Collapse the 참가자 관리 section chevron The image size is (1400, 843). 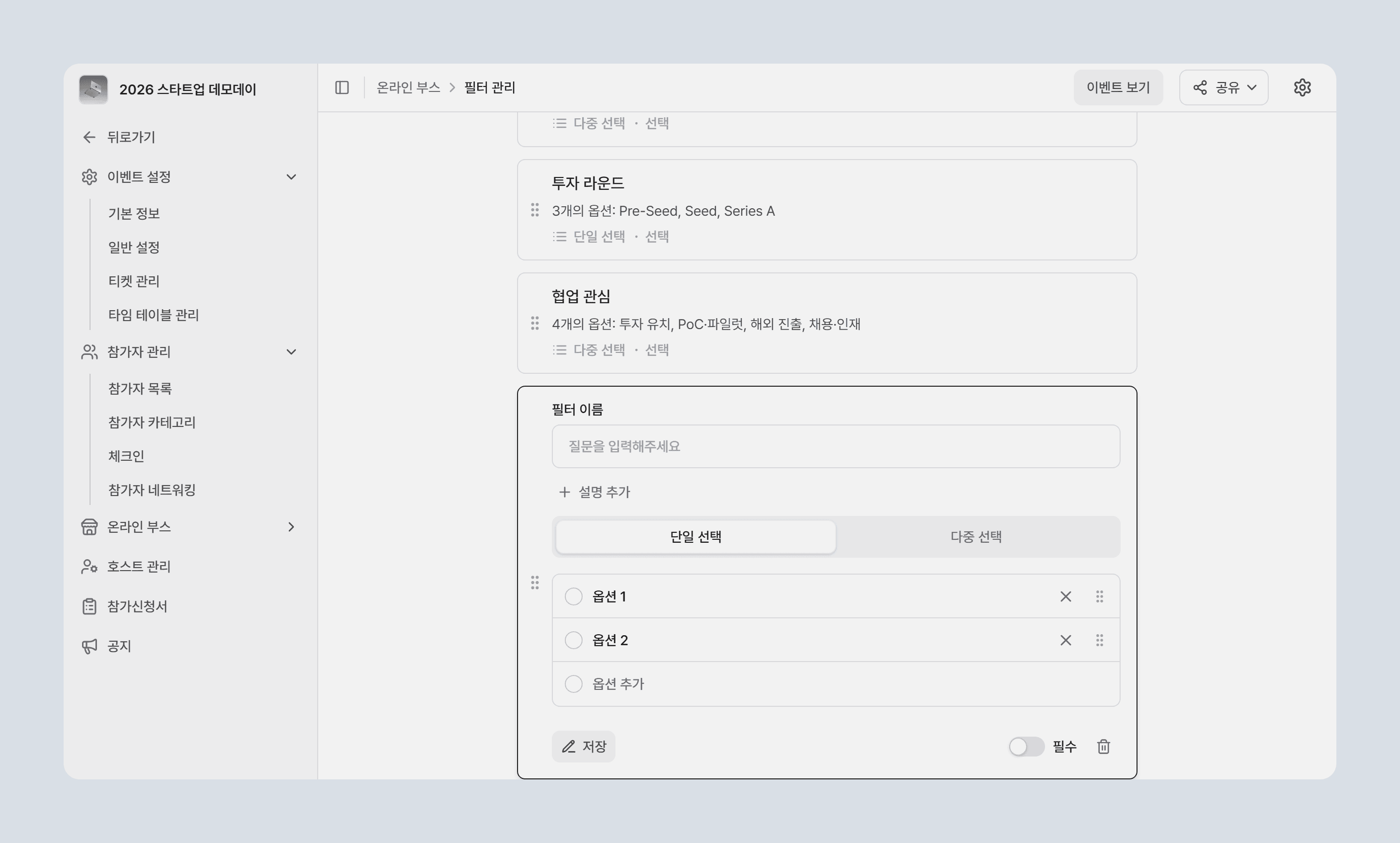[291, 351]
